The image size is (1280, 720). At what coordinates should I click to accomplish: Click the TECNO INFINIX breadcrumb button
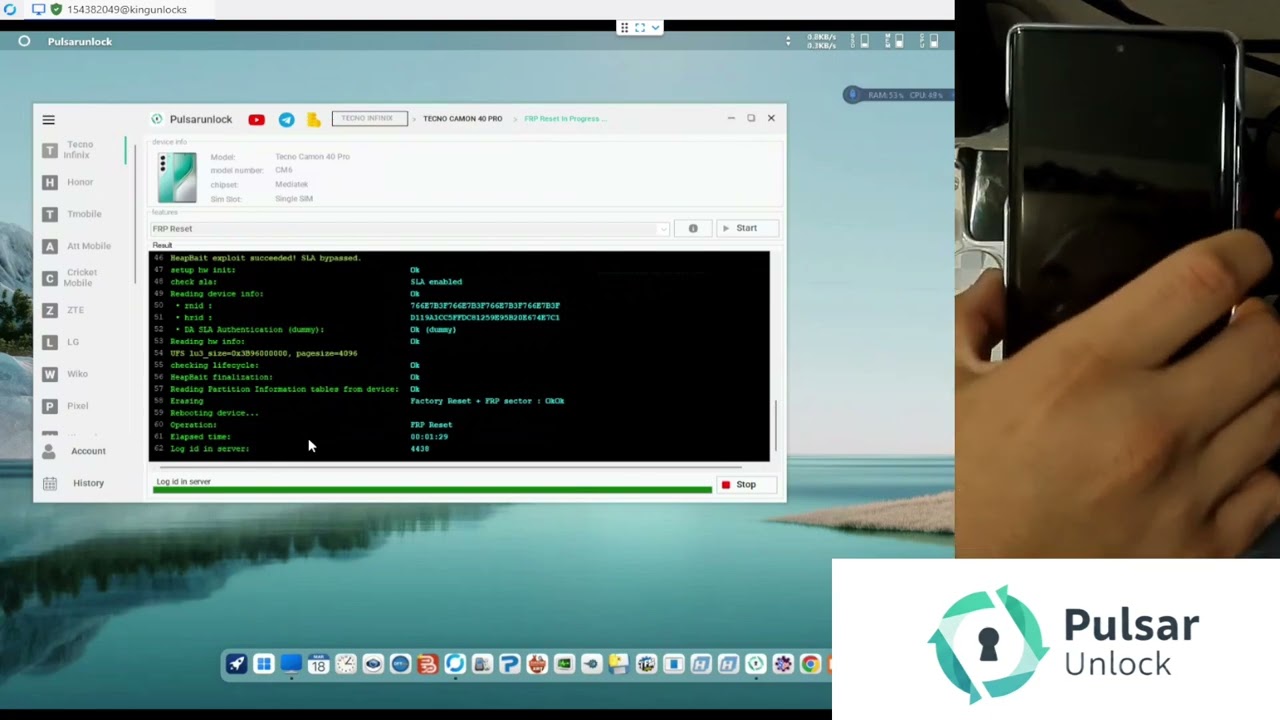368,118
